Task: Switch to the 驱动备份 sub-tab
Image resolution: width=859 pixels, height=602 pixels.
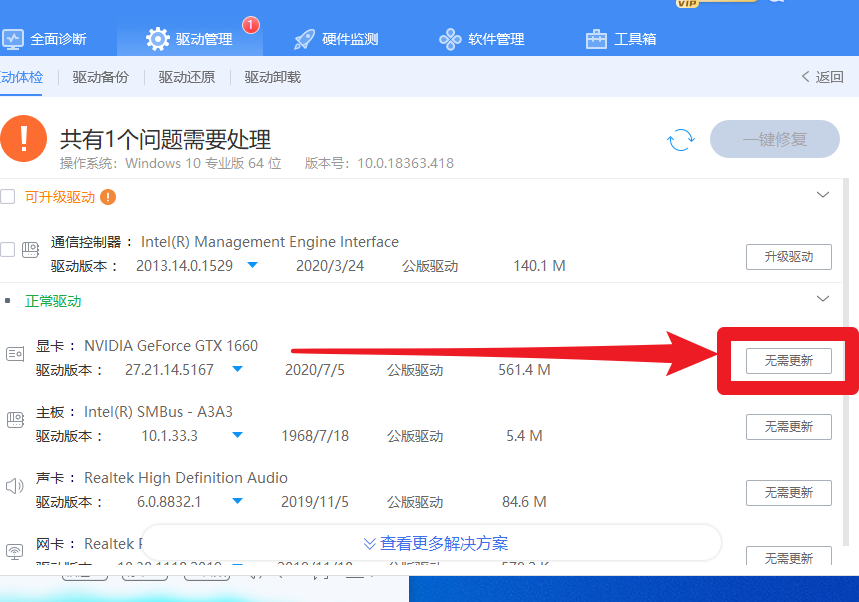Action: click(101, 77)
